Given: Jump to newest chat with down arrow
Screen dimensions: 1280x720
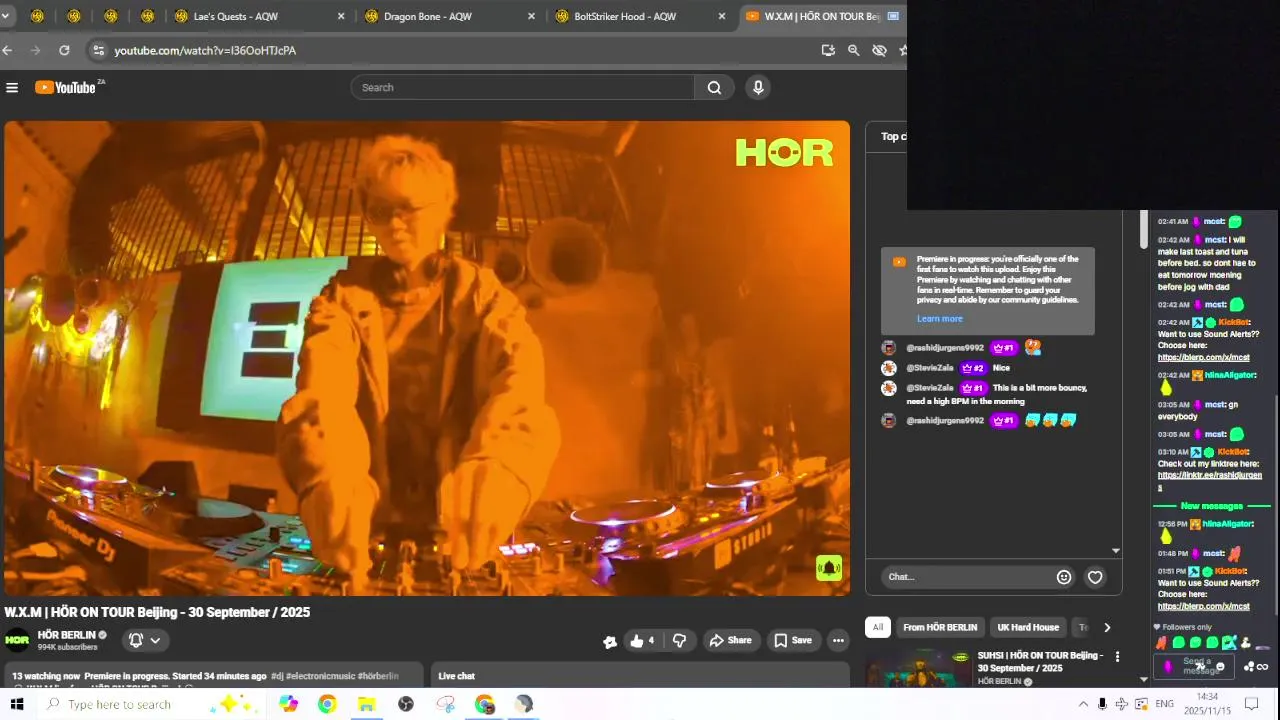Looking at the screenshot, I should [1116, 551].
